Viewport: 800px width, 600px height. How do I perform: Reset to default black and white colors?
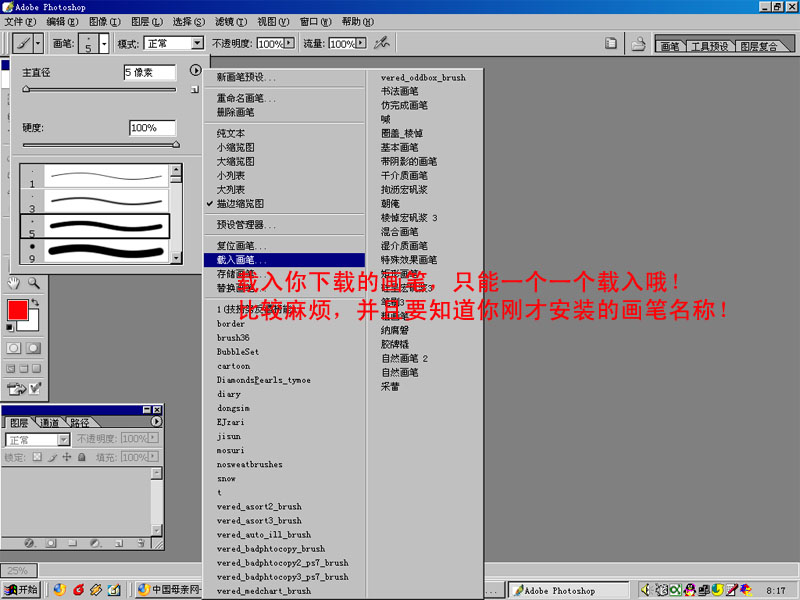pyautogui.click(x=10, y=327)
